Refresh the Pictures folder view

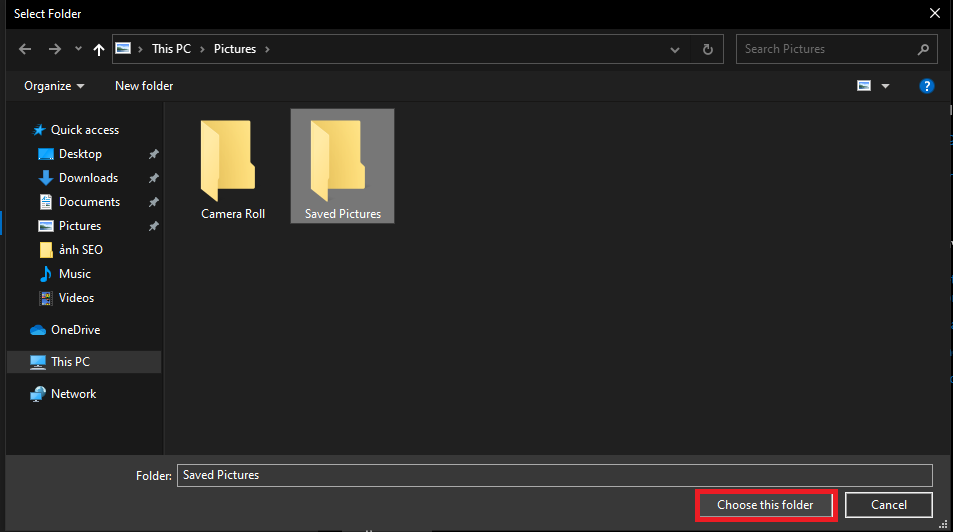tap(708, 49)
